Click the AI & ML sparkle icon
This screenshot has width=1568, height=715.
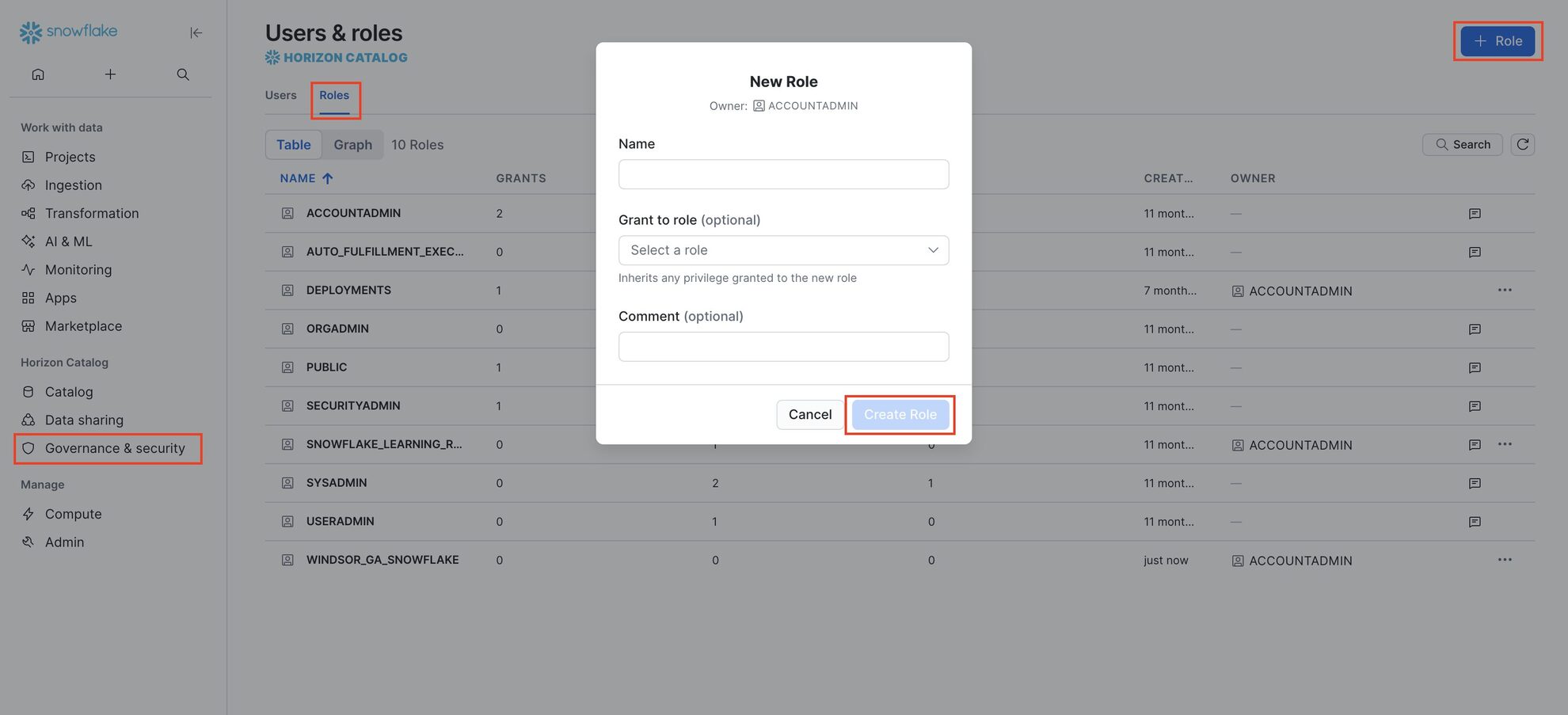[x=29, y=242]
